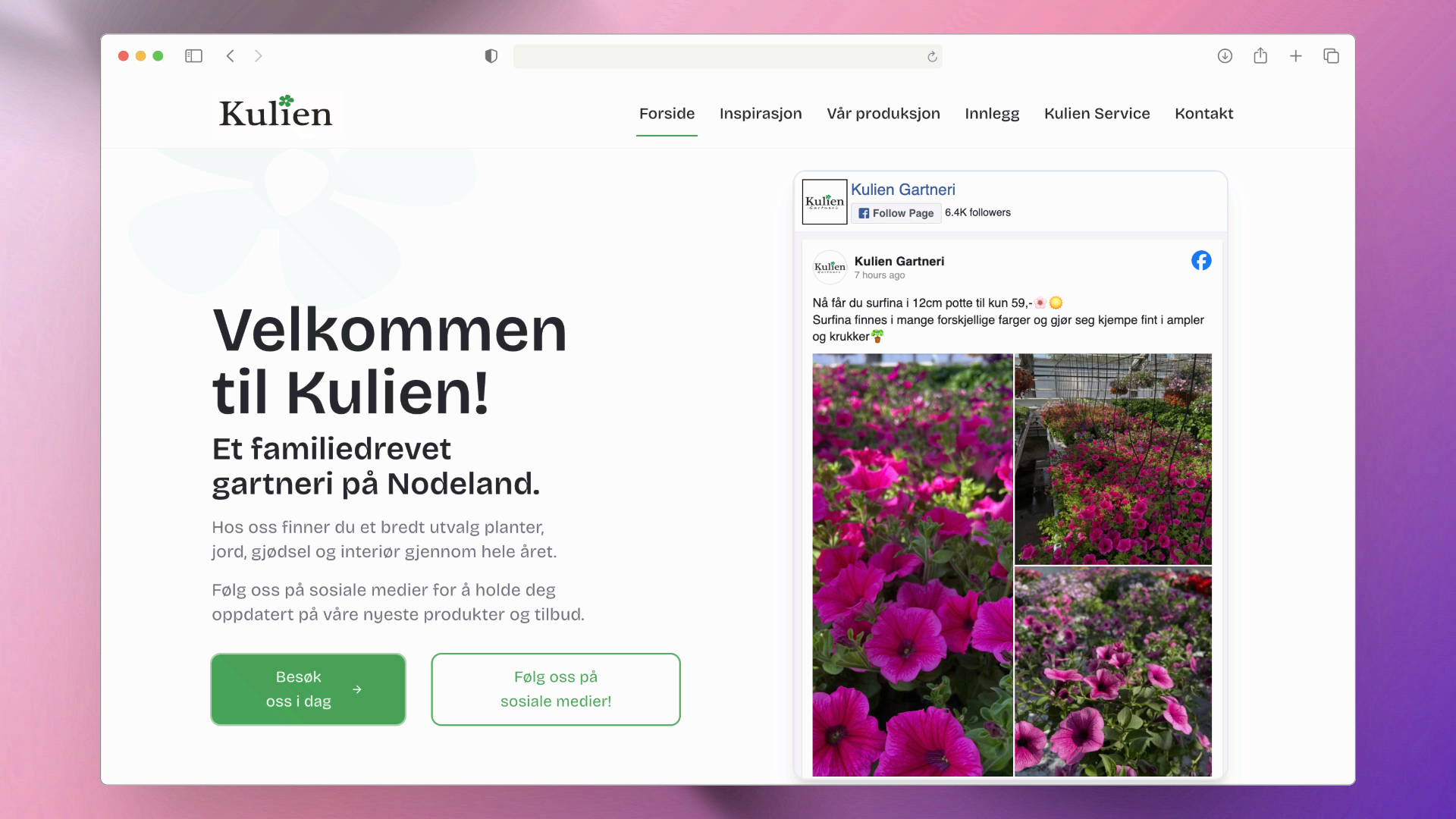Click the Velkommen til Kulien! heading
Screen dimensions: 1456x819
(390, 361)
